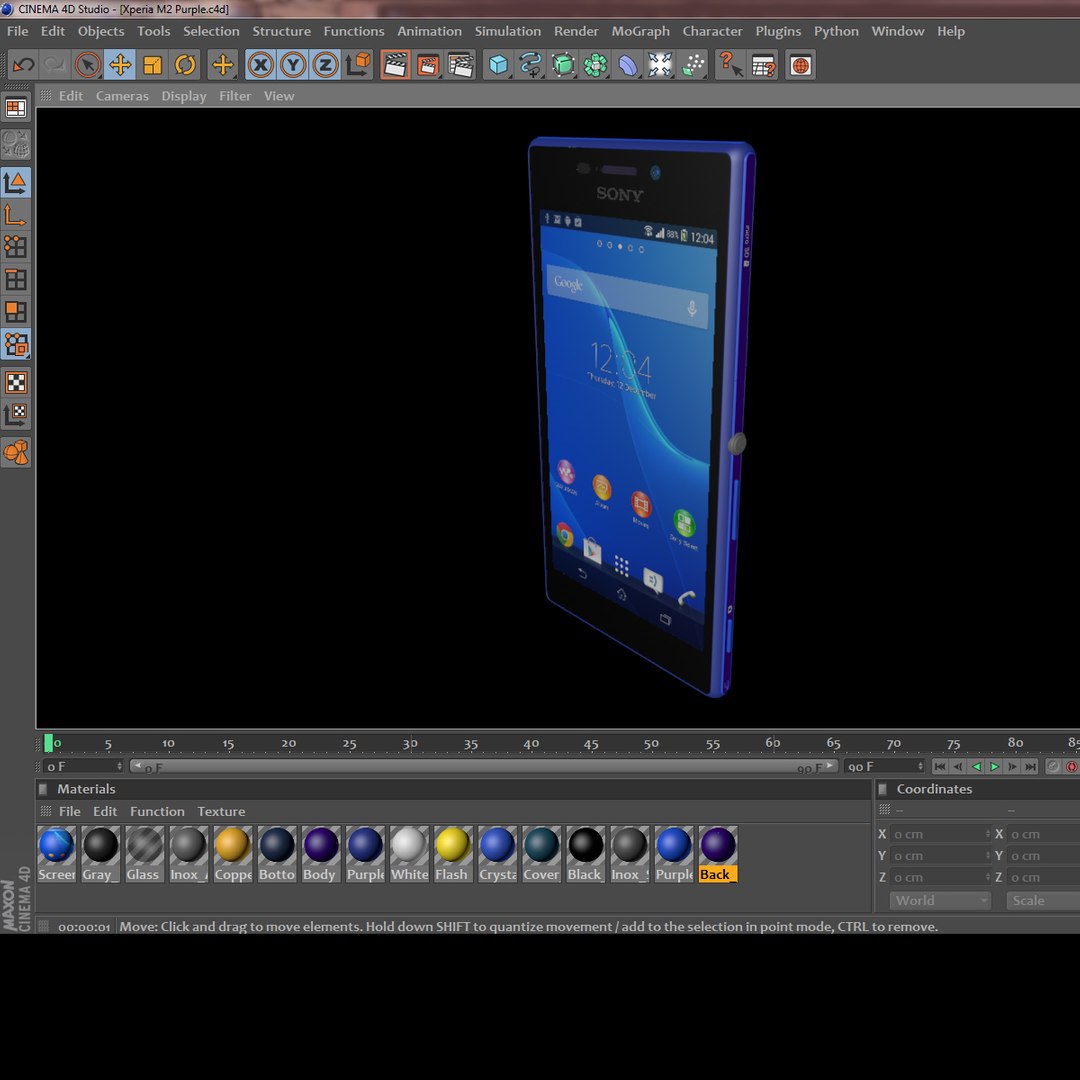Viewport: 1080px width, 1080px height.
Task: Go to start of animation
Action: pyautogui.click(x=939, y=767)
